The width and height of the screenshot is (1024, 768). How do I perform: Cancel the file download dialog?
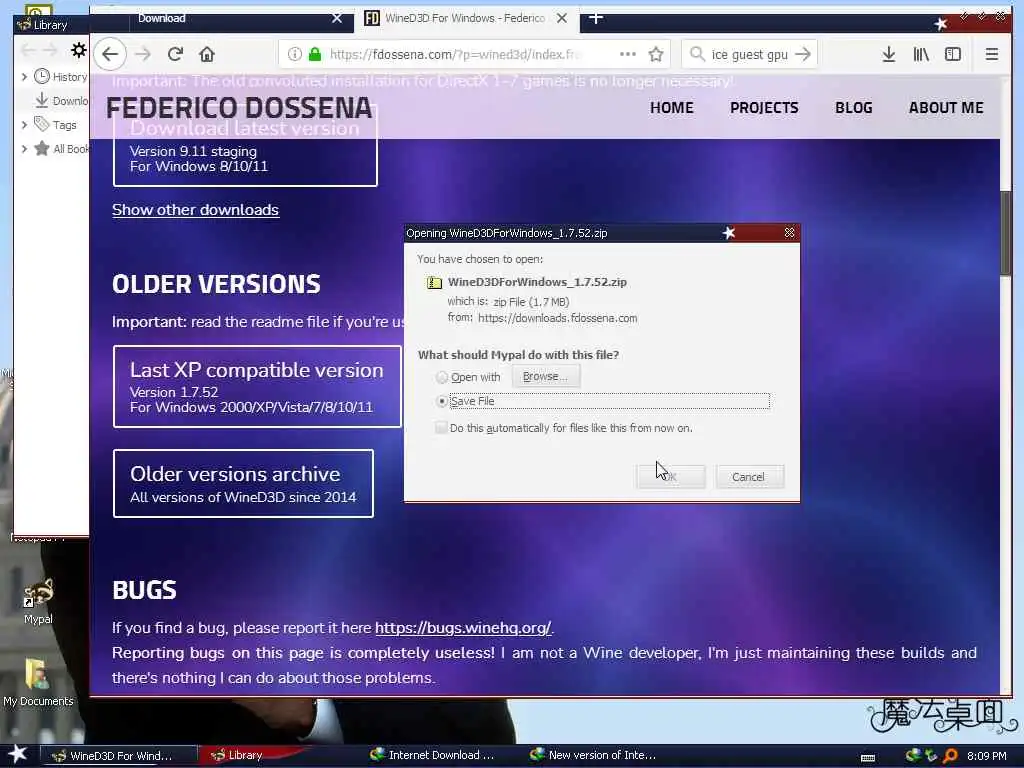[x=749, y=477]
